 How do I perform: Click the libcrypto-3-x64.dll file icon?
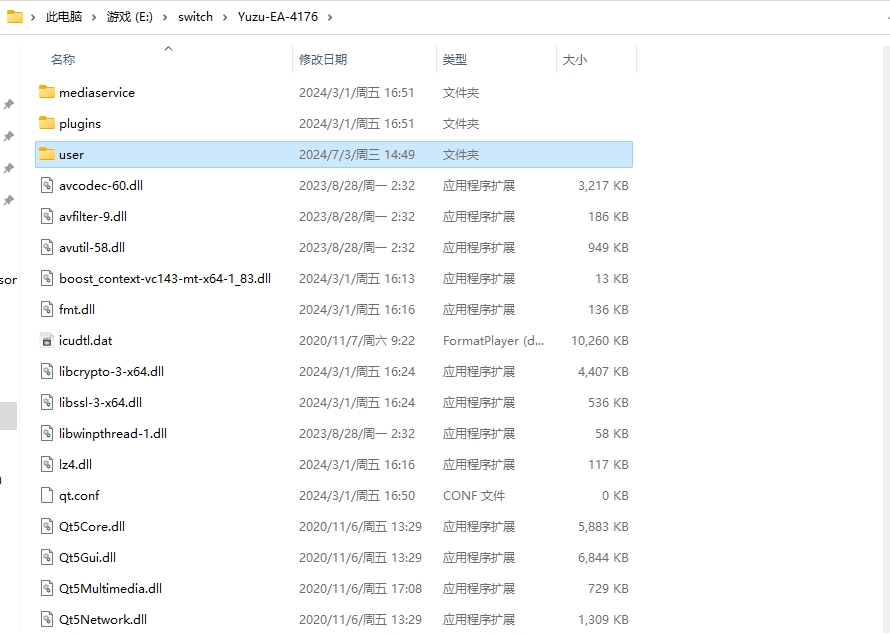tap(47, 371)
